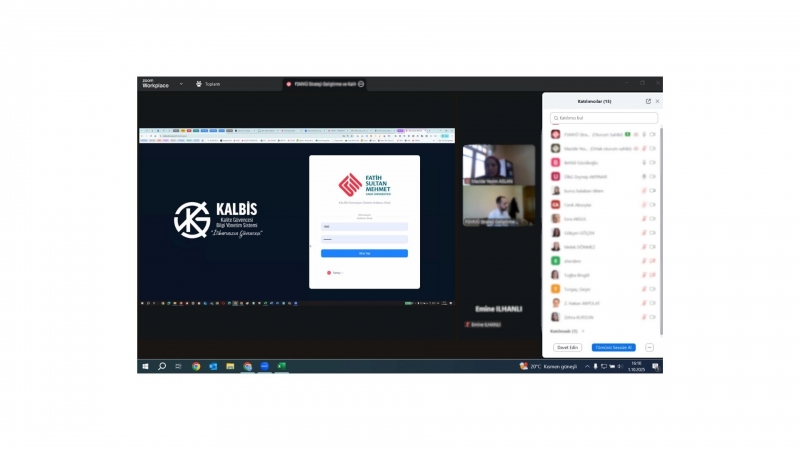The height and width of the screenshot is (450, 800).
Task: Click Tümünü Sessize Al button
Action: pos(613,347)
